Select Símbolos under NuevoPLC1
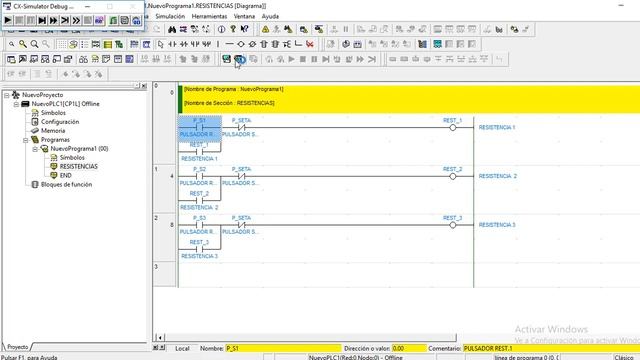 pos(53,113)
